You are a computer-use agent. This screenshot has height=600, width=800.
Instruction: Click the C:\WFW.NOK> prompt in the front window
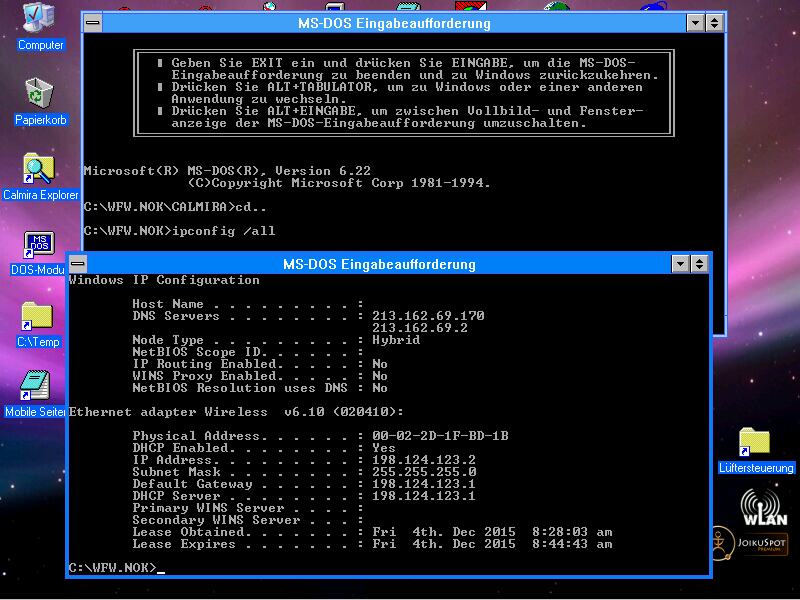112,568
